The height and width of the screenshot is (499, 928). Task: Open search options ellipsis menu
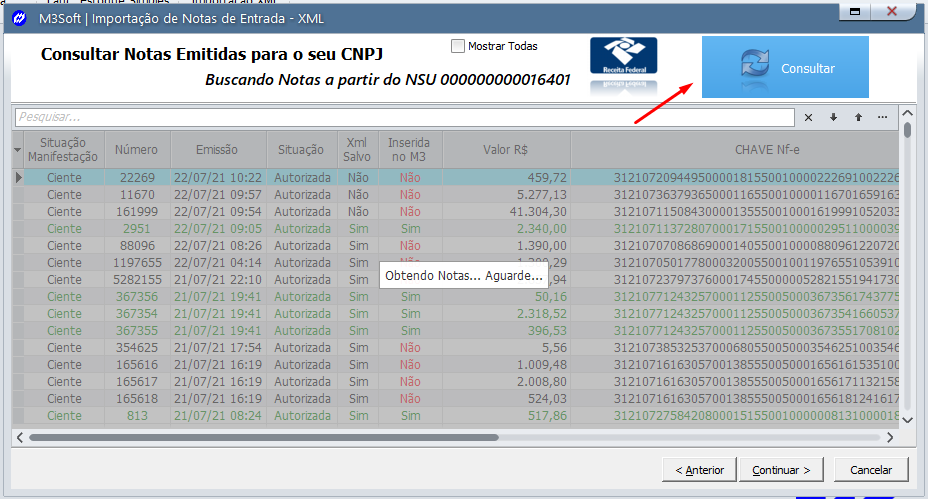pos(882,117)
